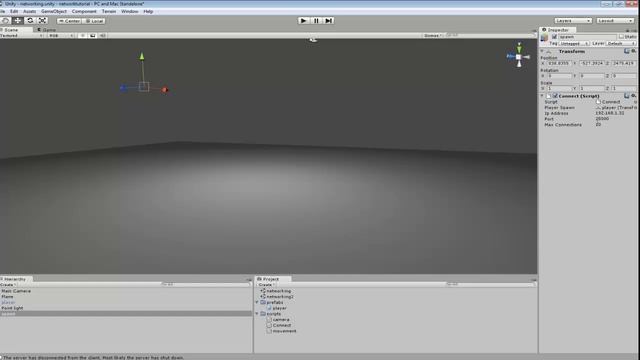Click the Position Y input field
The width and height of the screenshot is (640, 360).
click(x=592, y=63)
